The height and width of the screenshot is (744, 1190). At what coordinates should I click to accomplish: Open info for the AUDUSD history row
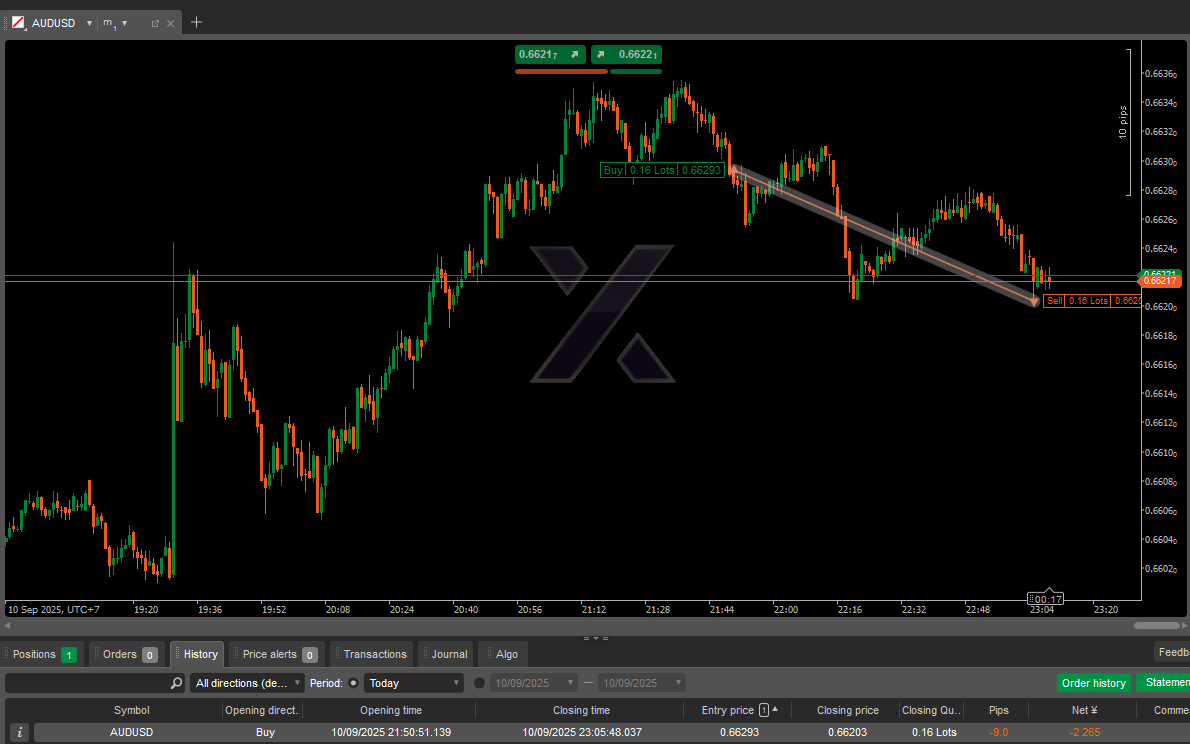coord(20,732)
